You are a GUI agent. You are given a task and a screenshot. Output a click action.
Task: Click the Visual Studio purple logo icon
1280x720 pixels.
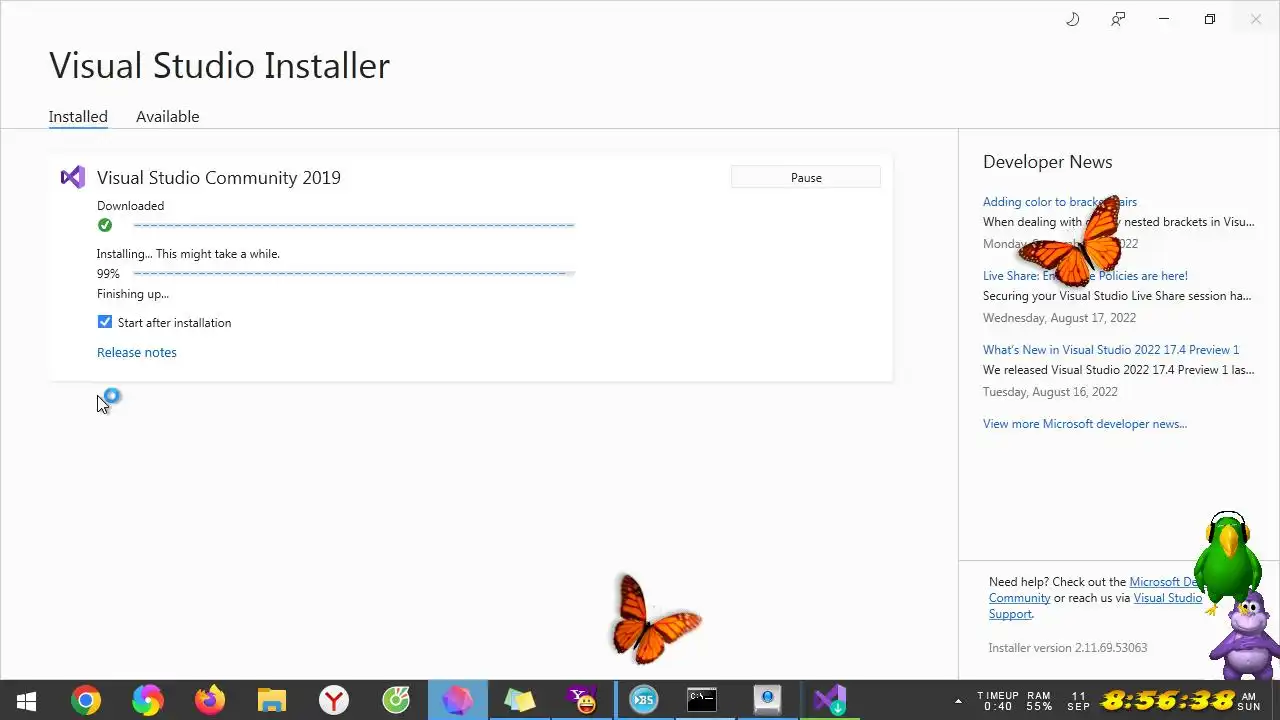point(72,177)
